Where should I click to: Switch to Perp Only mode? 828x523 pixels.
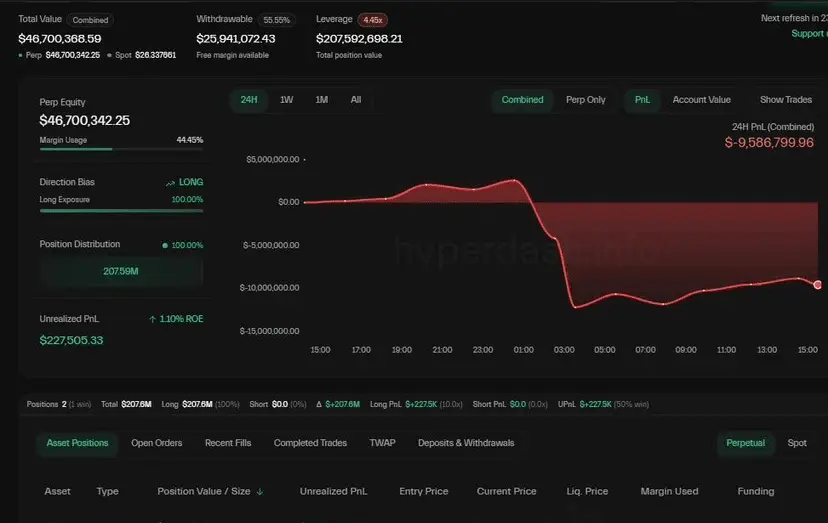586,100
